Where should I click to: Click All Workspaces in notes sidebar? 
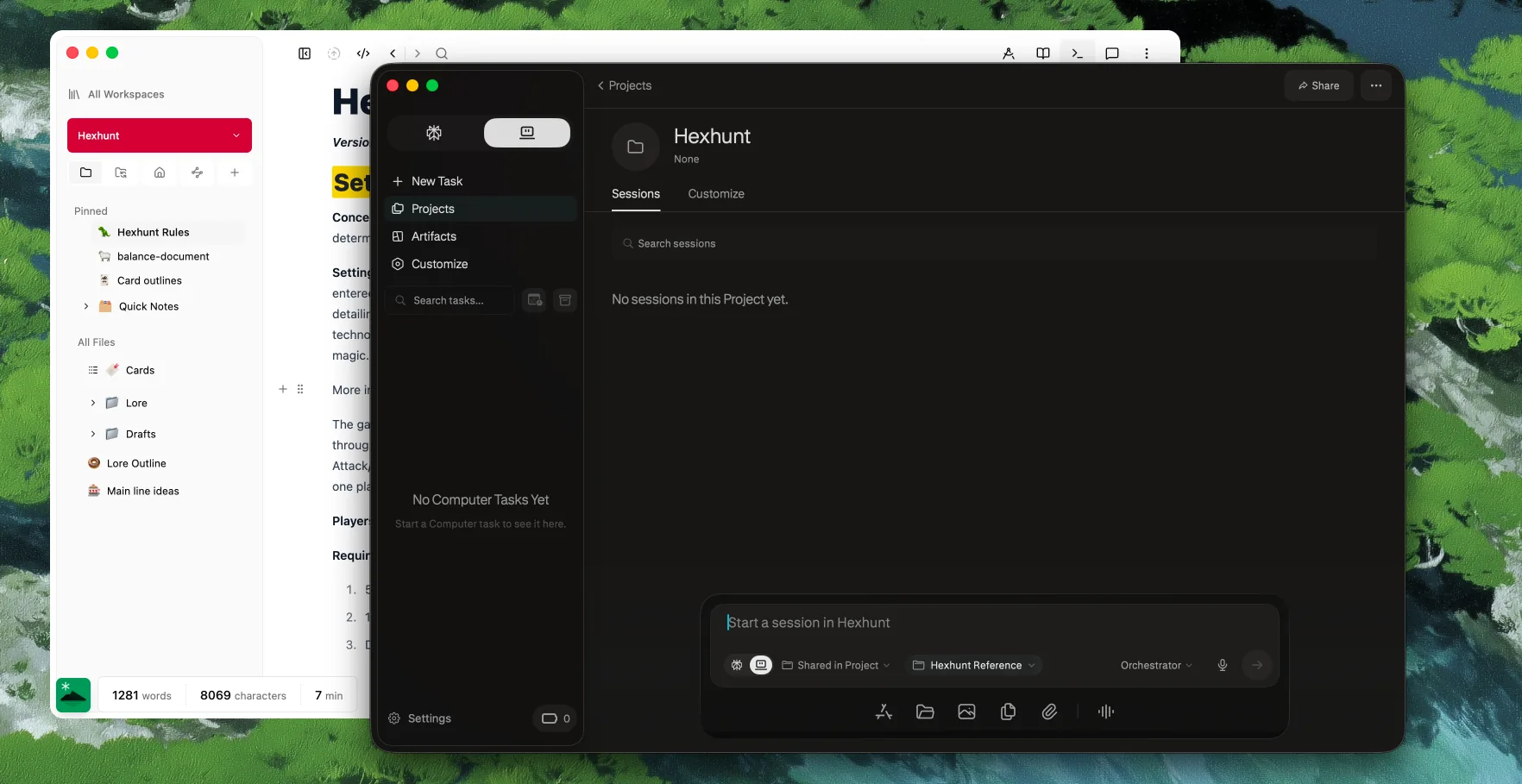tap(116, 94)
